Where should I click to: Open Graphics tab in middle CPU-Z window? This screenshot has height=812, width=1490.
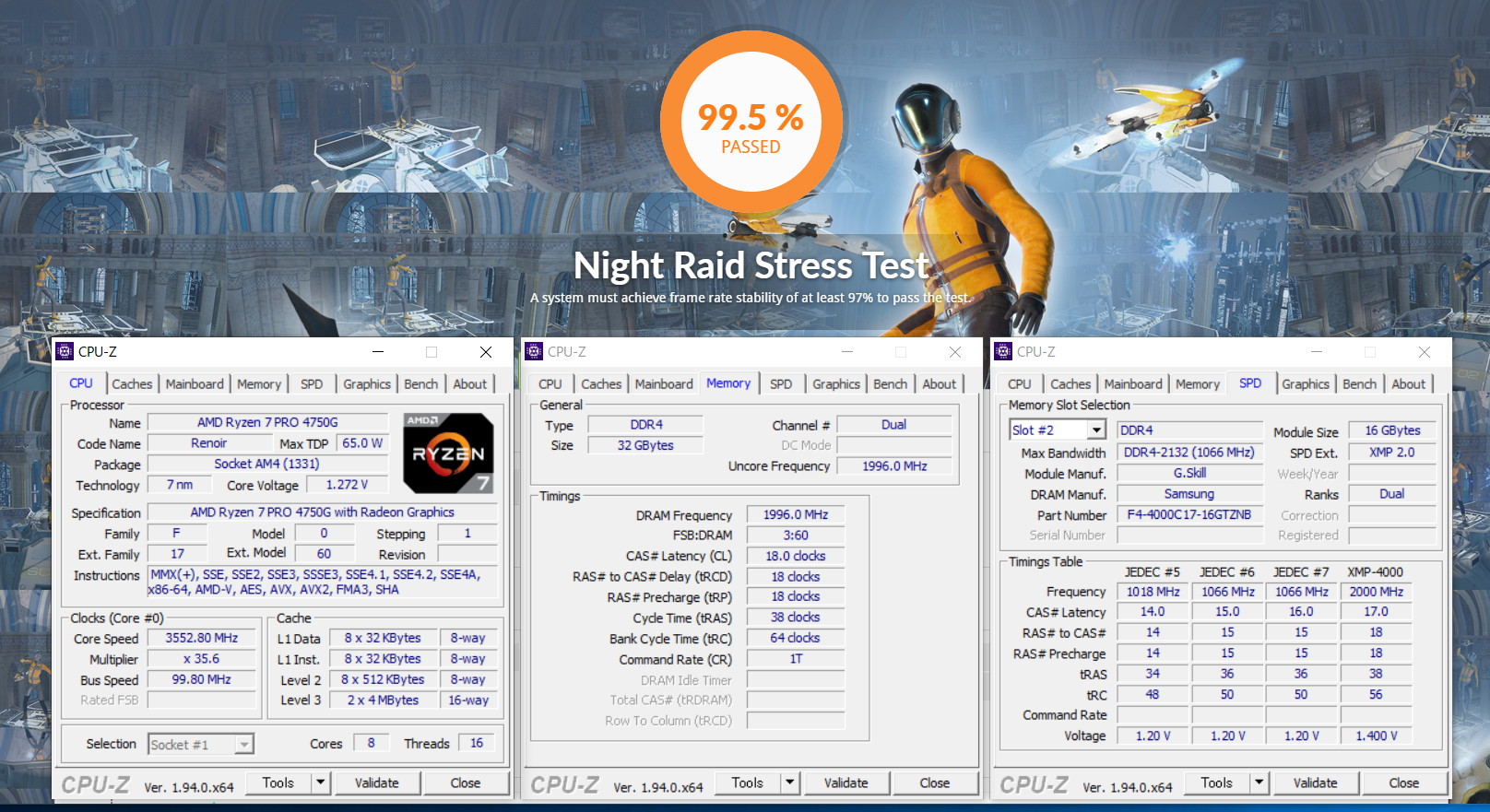coord(836,384)
